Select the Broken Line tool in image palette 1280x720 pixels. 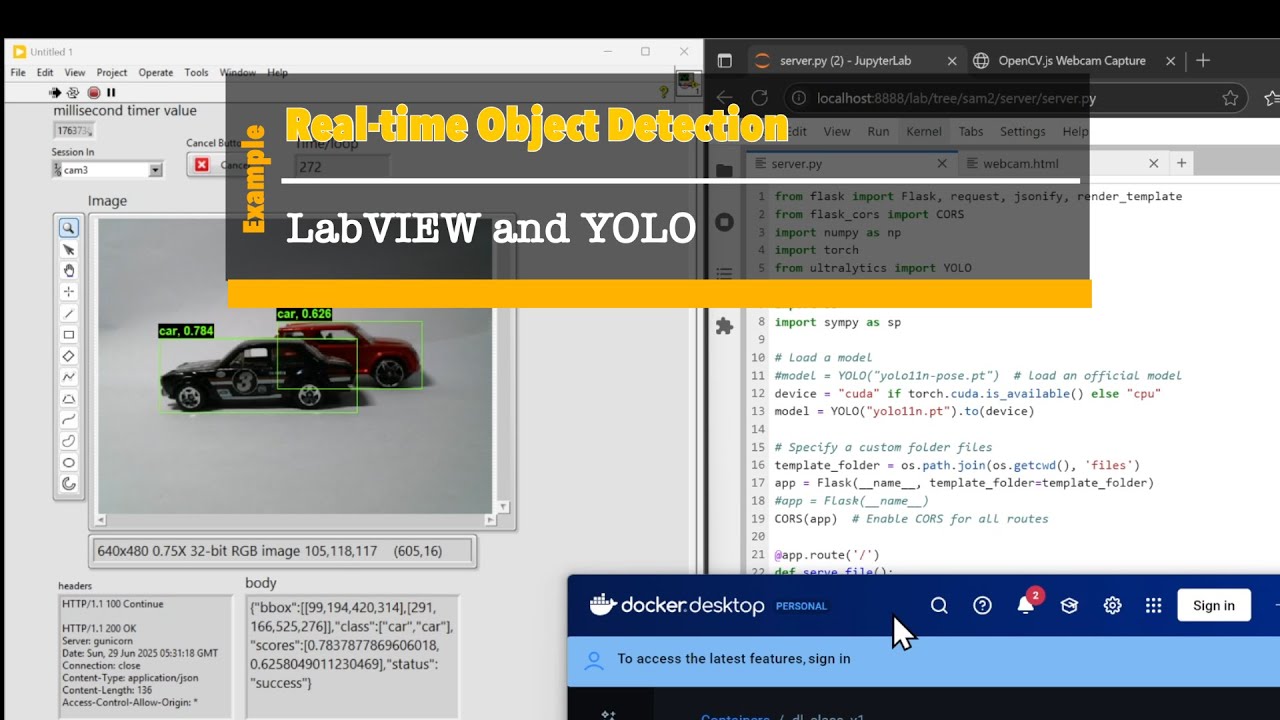click(x=69, y=377)
